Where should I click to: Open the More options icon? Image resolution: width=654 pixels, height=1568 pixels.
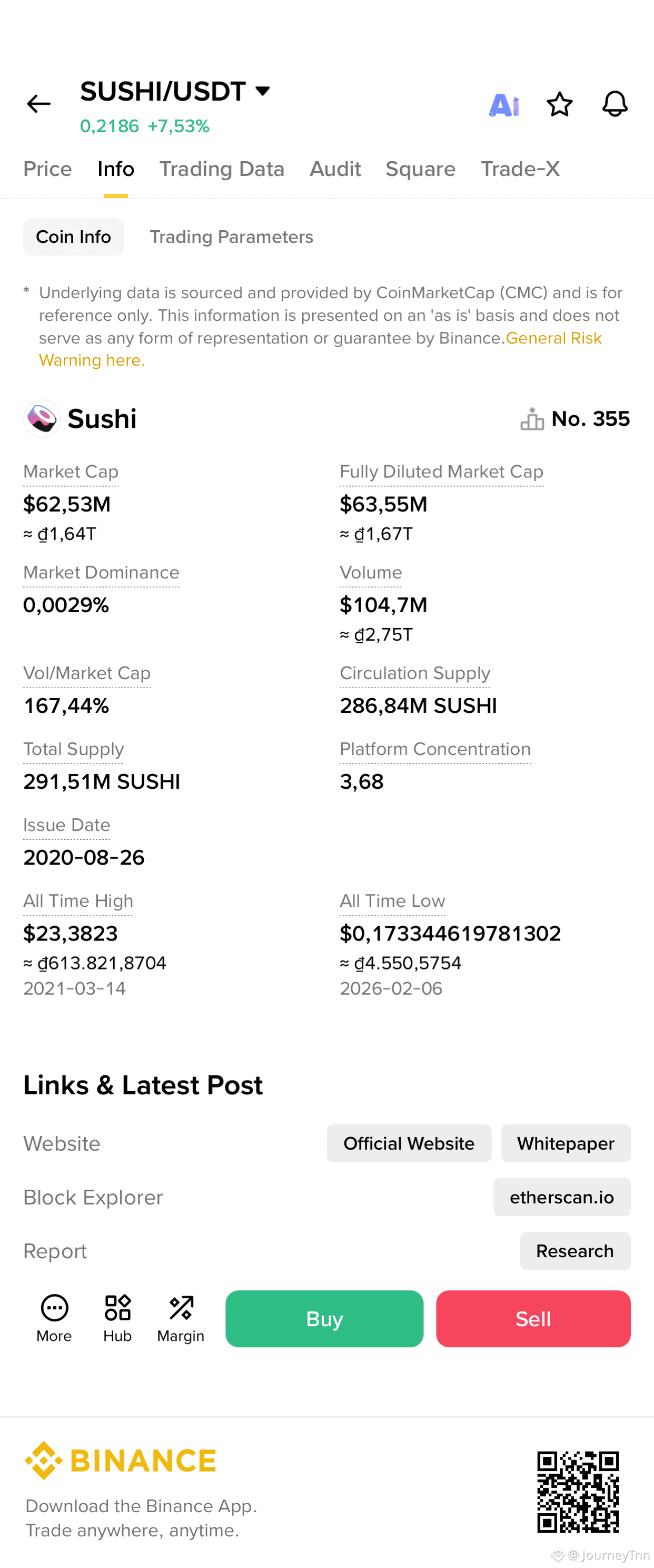point(54,1318)
